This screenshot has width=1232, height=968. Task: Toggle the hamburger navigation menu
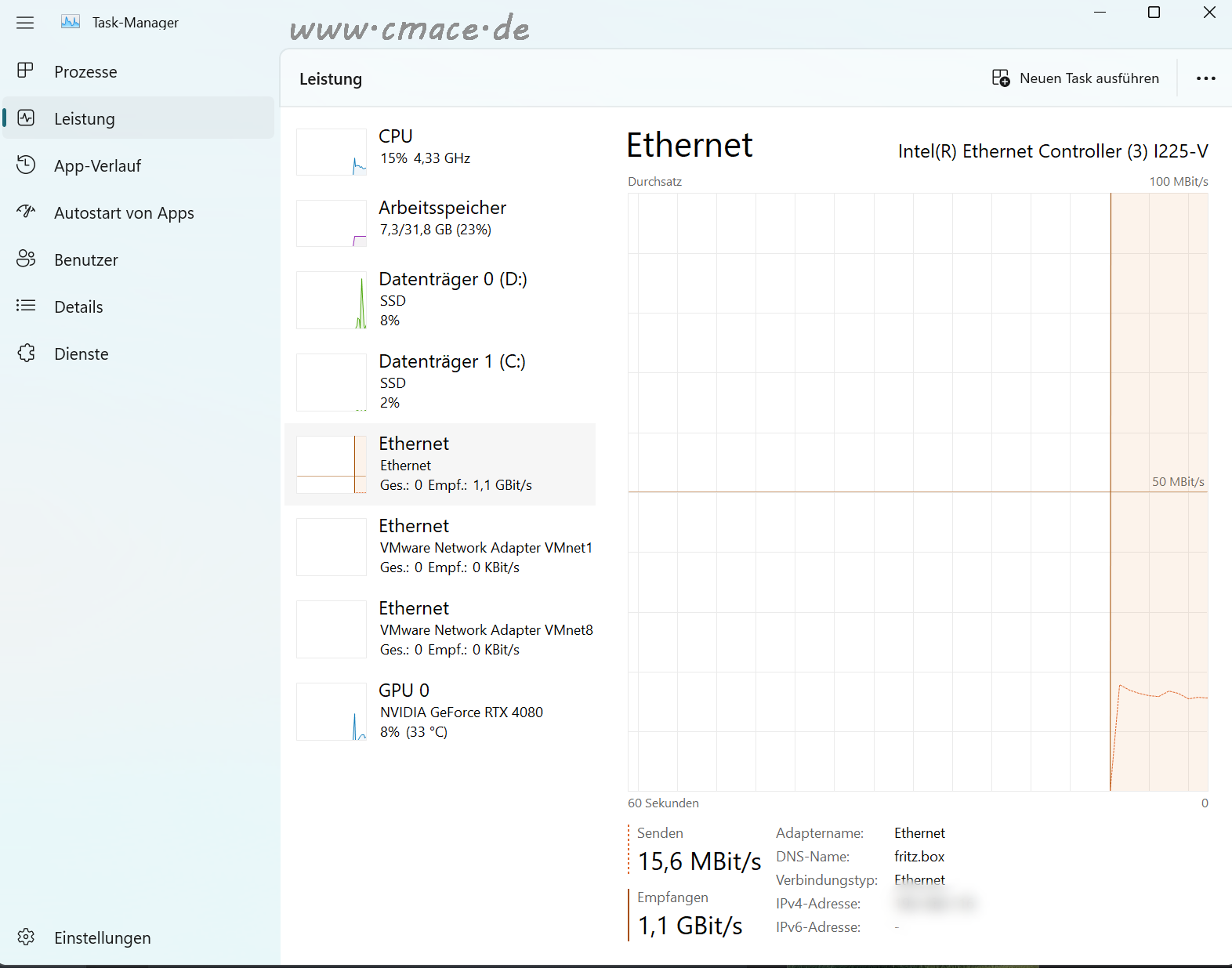(25, 23)
